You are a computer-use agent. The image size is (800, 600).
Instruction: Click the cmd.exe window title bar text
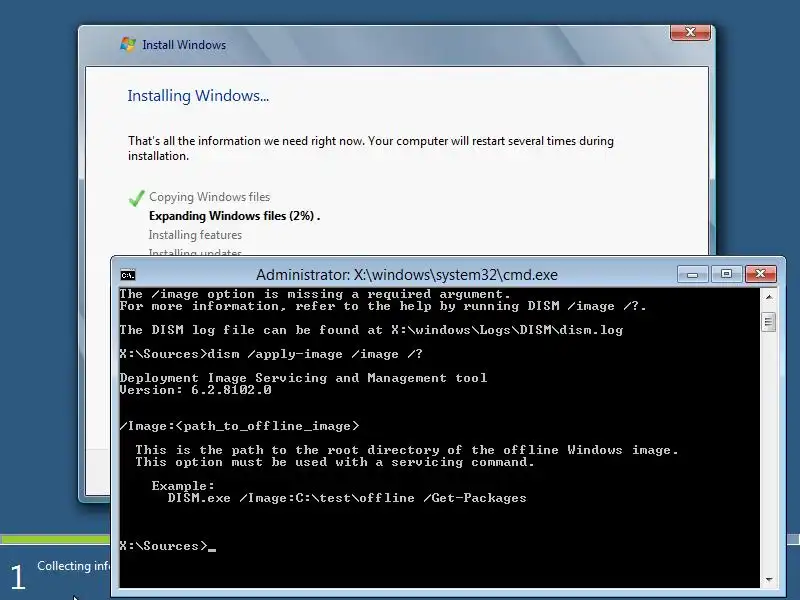coord(407,274)
